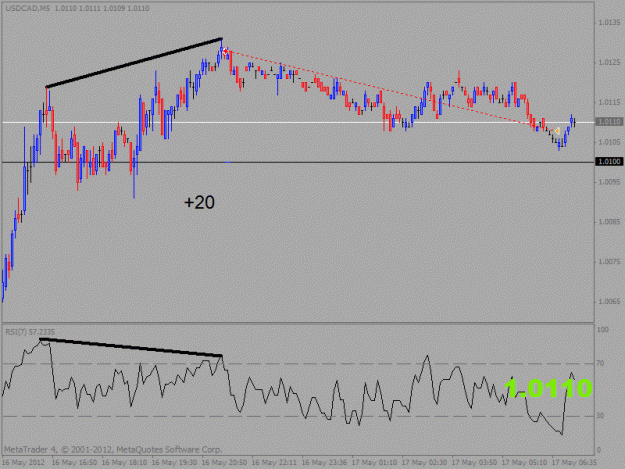Click the orange trade exit arrow marker

(557, 131)
